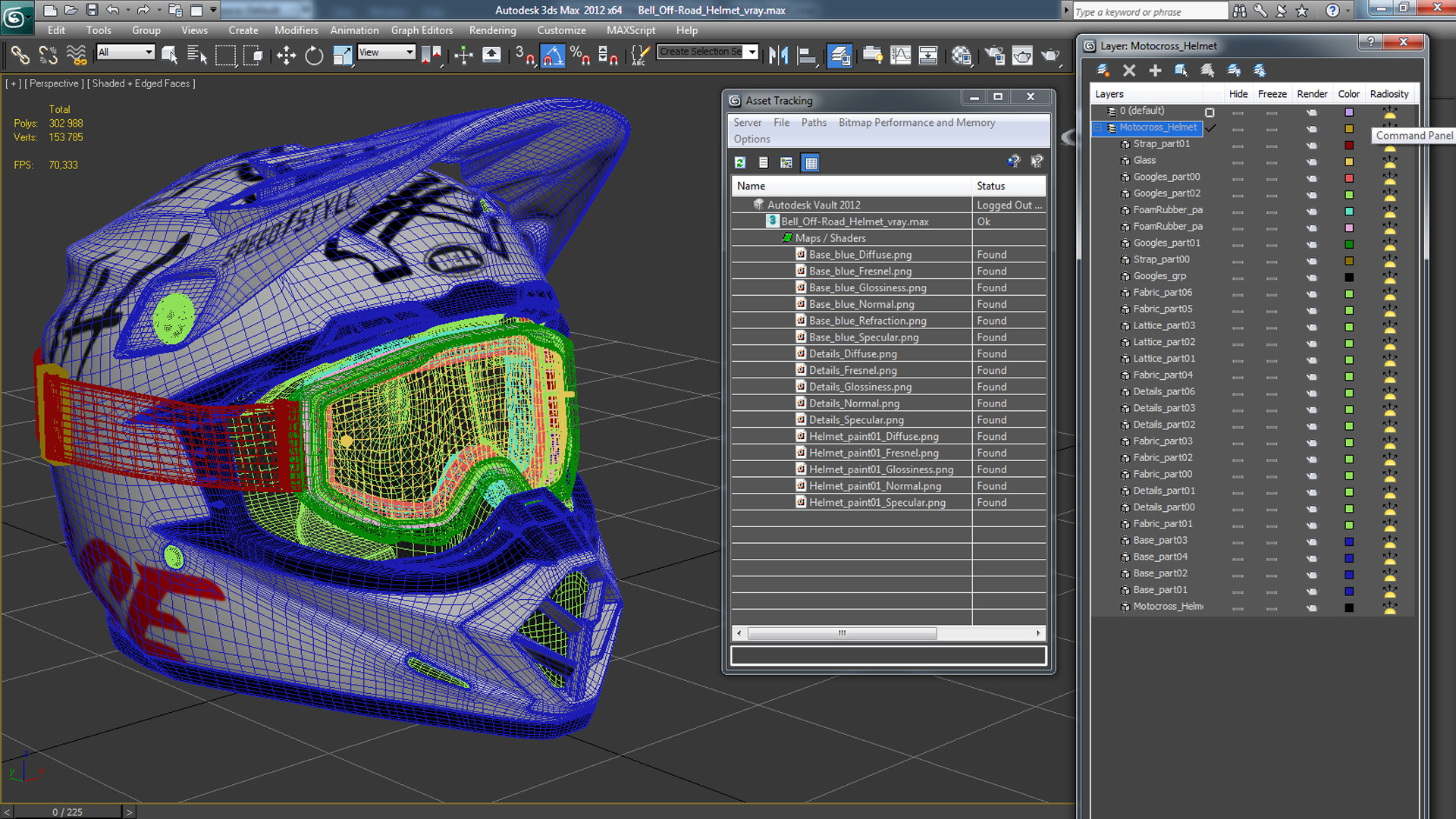This screenshot has width=1456, height=819.
Task: Click Bind to Space Warp tool
Action: [x=77, y=55]
